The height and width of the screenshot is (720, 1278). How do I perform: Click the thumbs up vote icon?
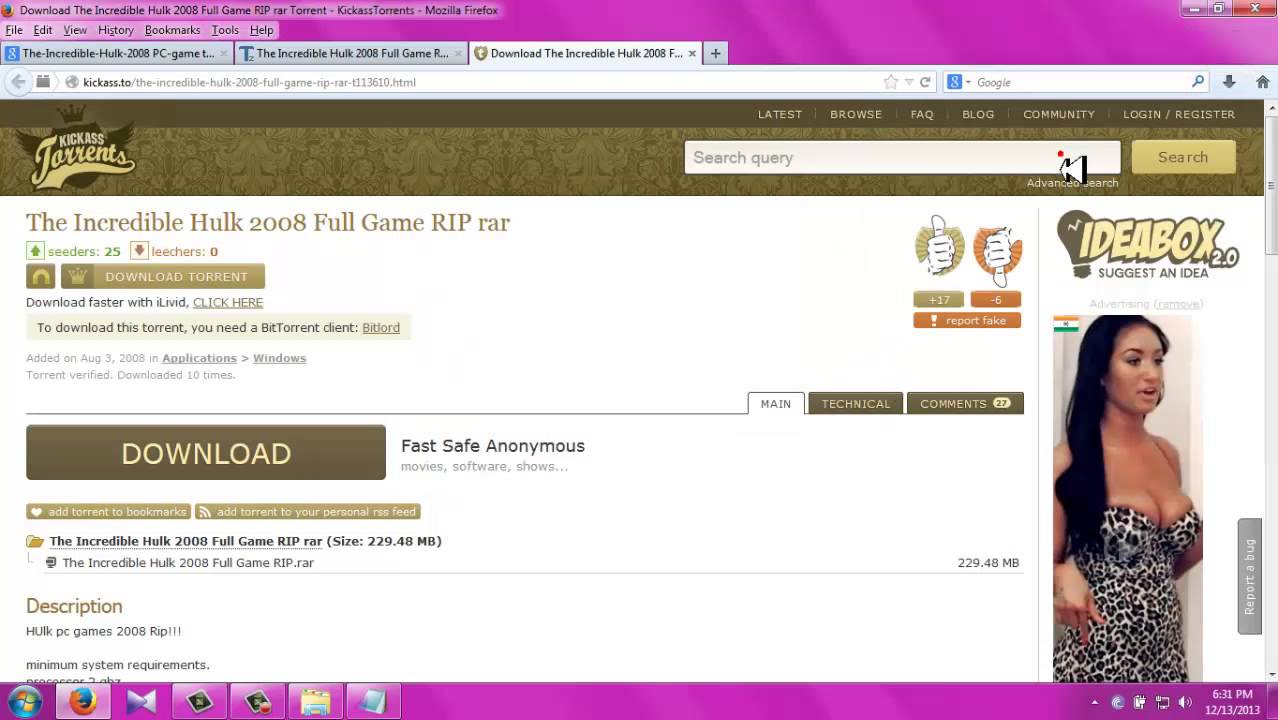pyautogui.click(x=940, y=246)
